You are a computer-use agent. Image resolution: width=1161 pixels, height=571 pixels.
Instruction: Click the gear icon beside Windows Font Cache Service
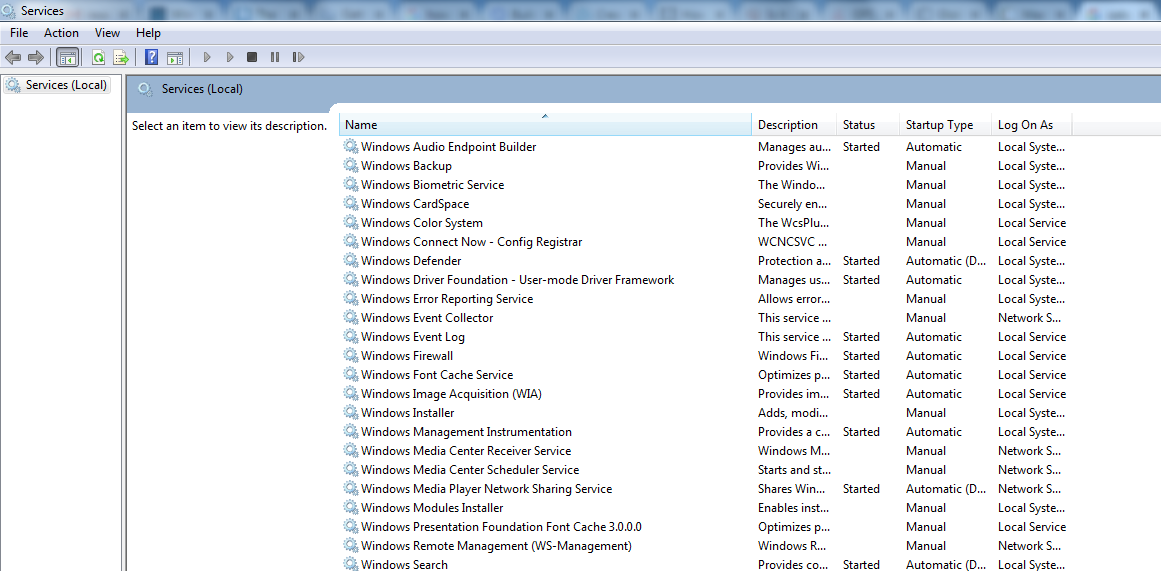point(351,375)
